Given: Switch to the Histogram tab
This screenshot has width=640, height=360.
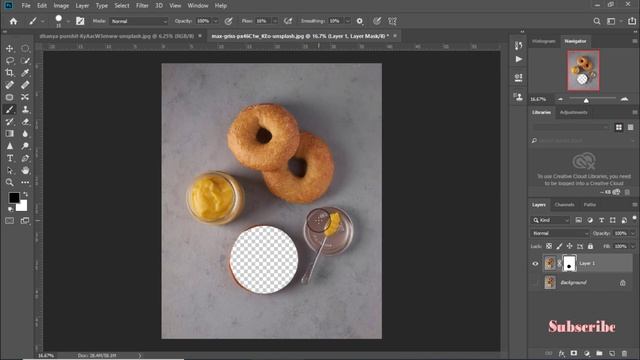Looking at the screenshot, I should 544,41.
